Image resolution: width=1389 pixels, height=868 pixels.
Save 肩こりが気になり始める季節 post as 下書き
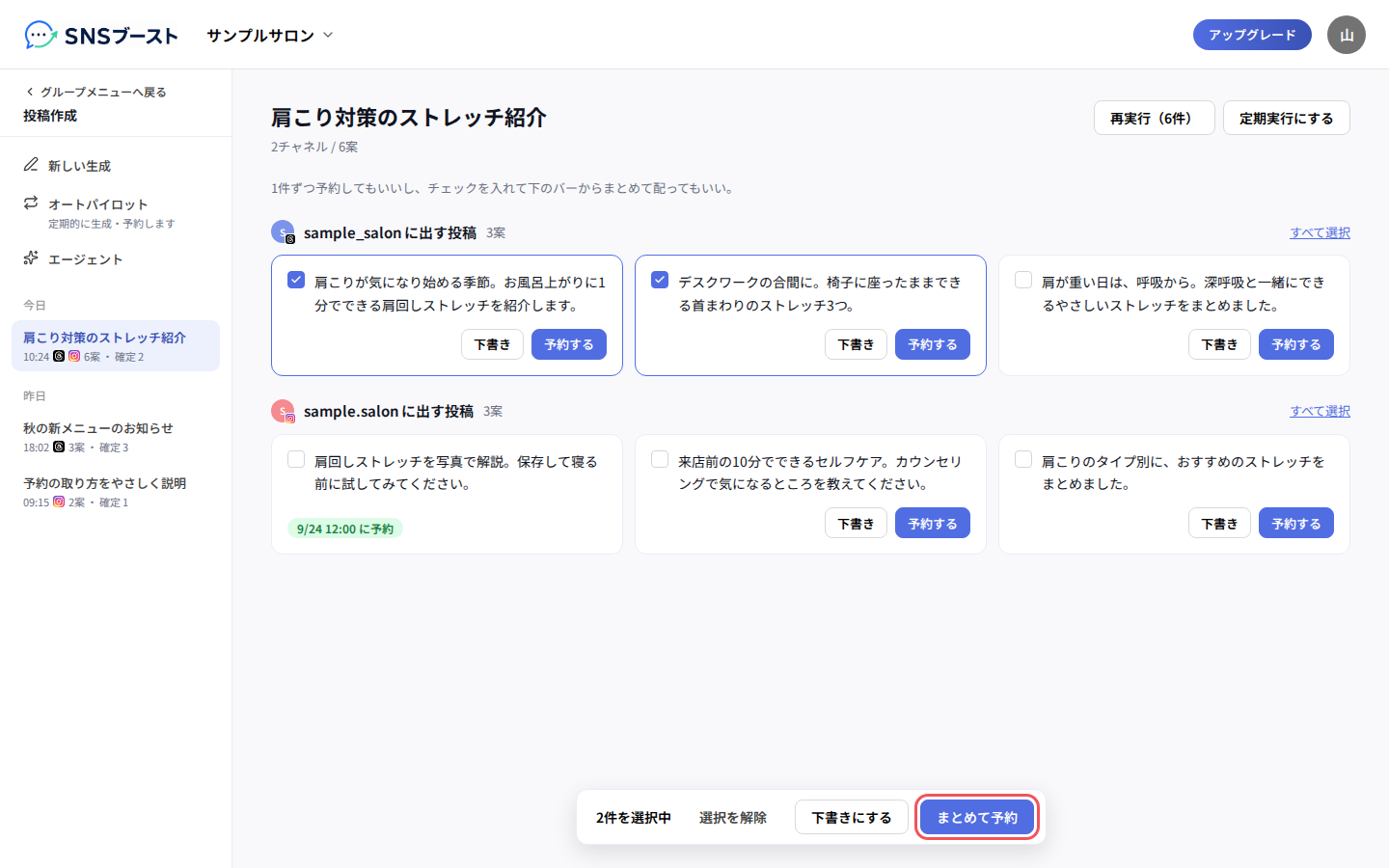coord(492,344)
